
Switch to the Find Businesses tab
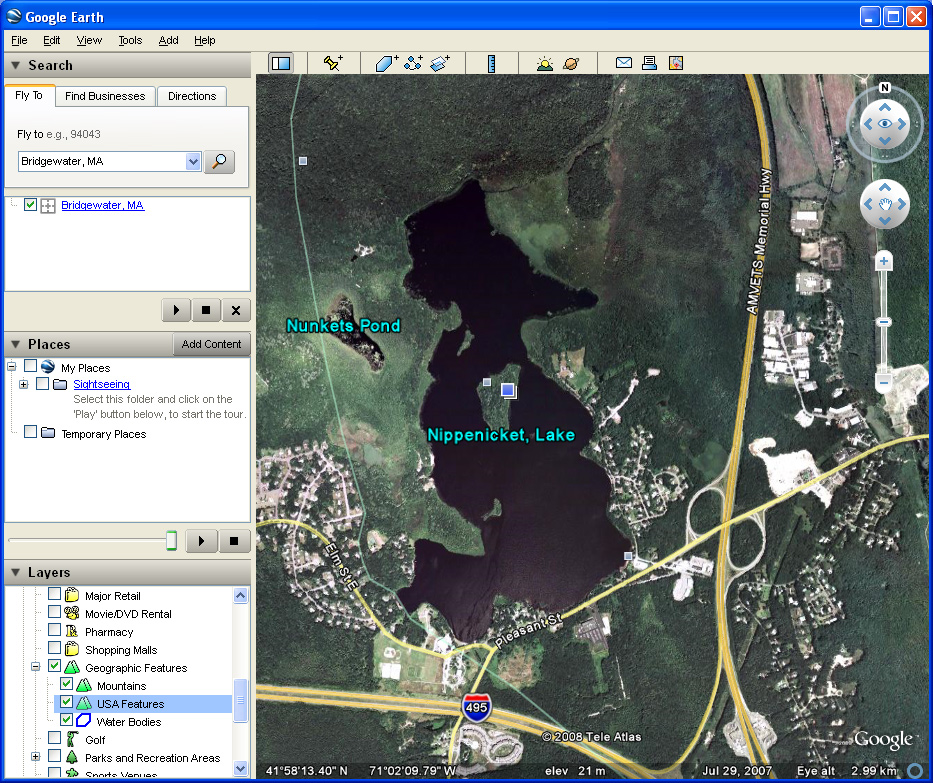click(x=105, y=96)
